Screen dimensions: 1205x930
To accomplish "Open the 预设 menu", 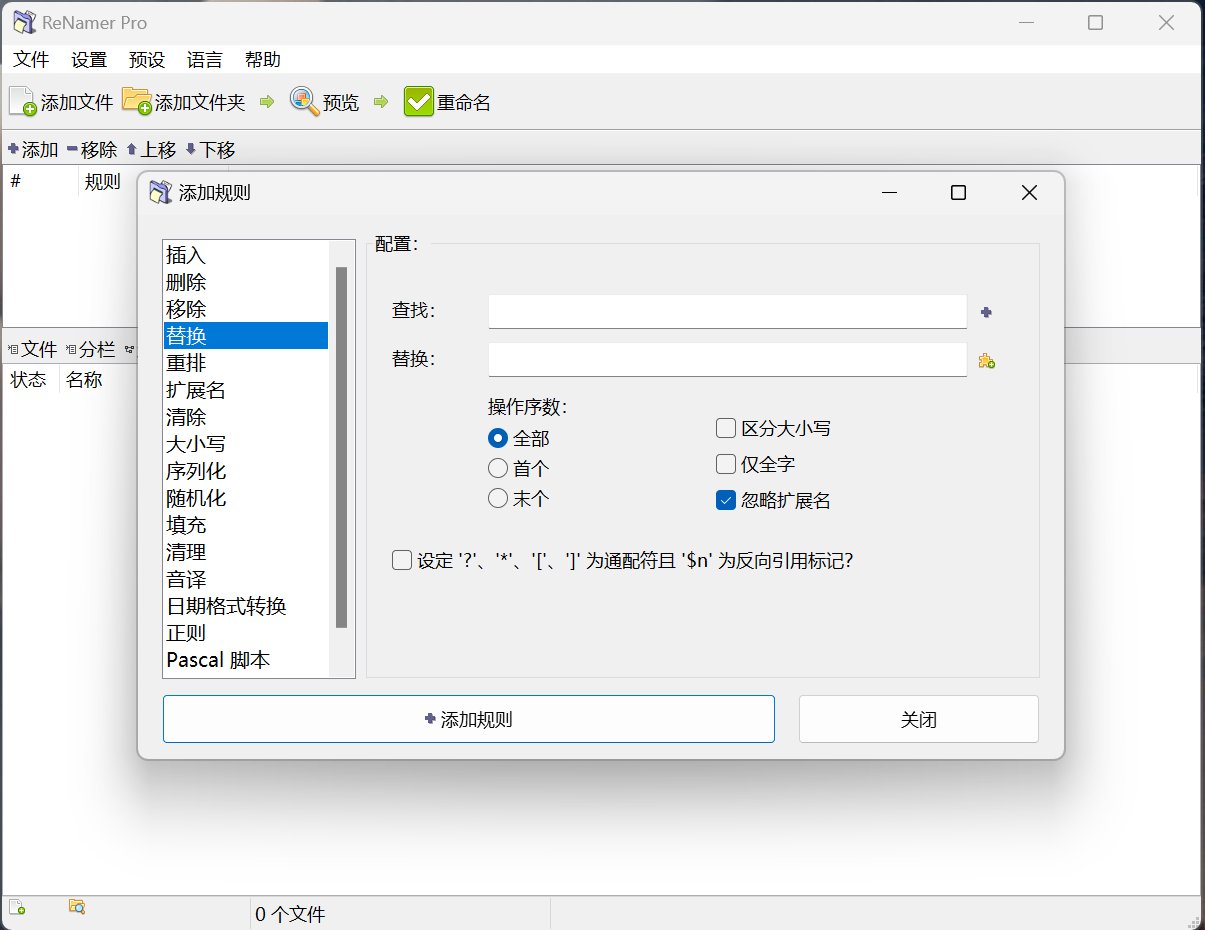I will 147,59.
